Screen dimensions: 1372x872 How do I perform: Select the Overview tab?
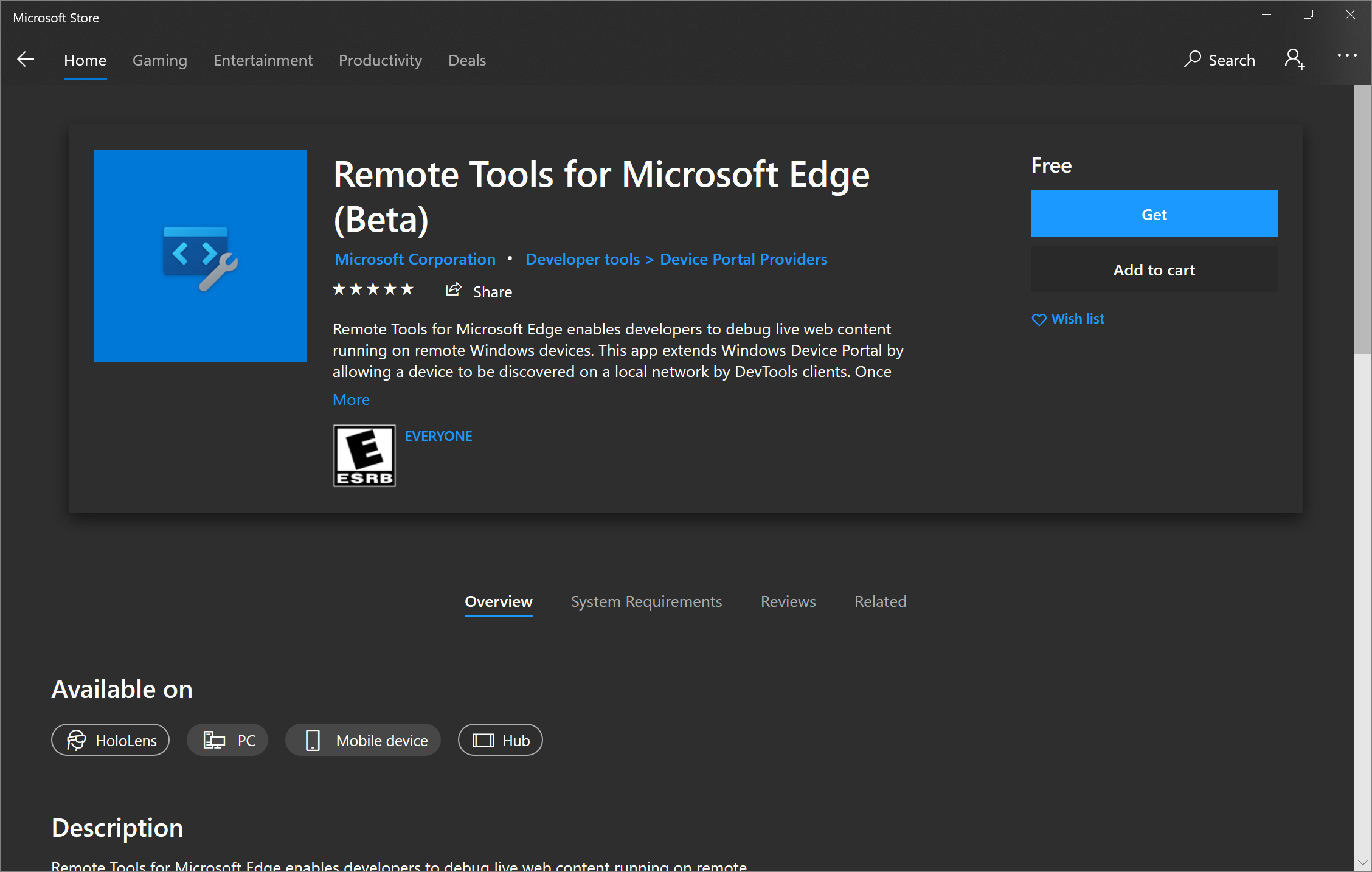click(x=498, y=602)
